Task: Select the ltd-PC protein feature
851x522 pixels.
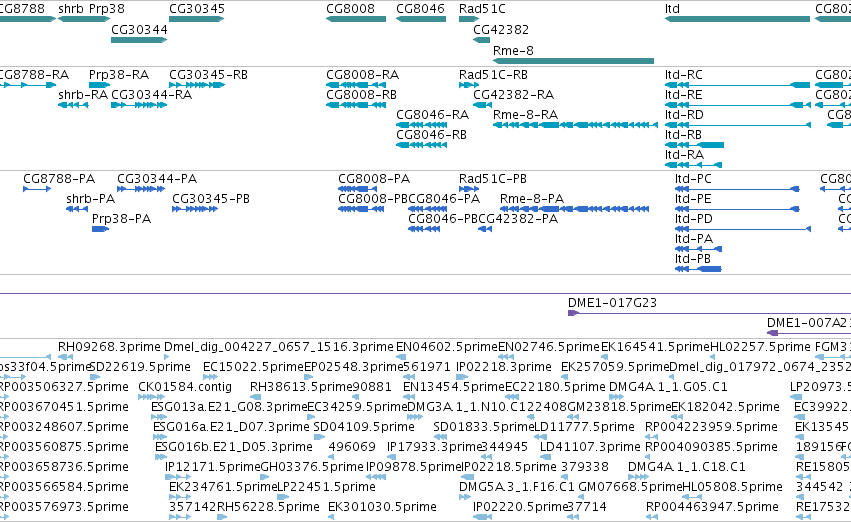Action: coord(737,189)
